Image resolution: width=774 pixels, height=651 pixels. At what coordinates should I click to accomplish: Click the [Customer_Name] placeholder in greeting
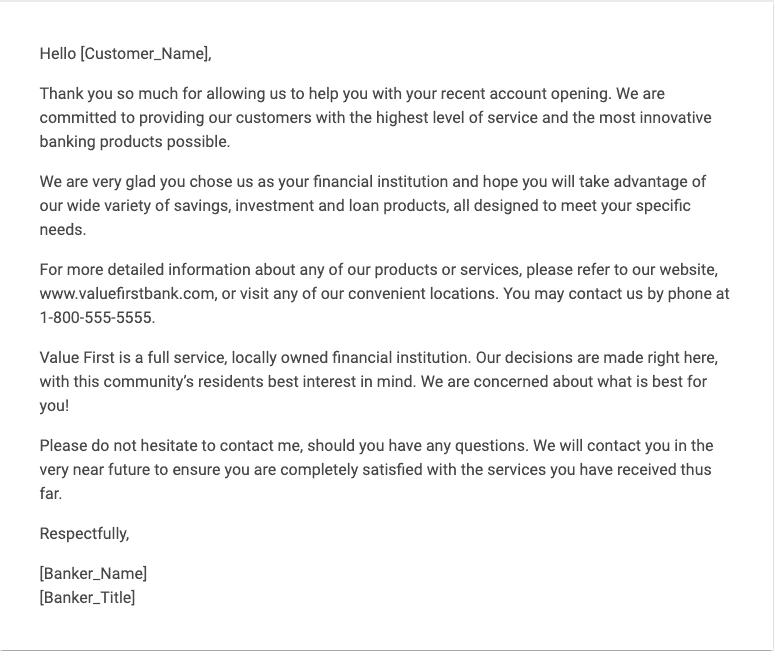(145, 53)
